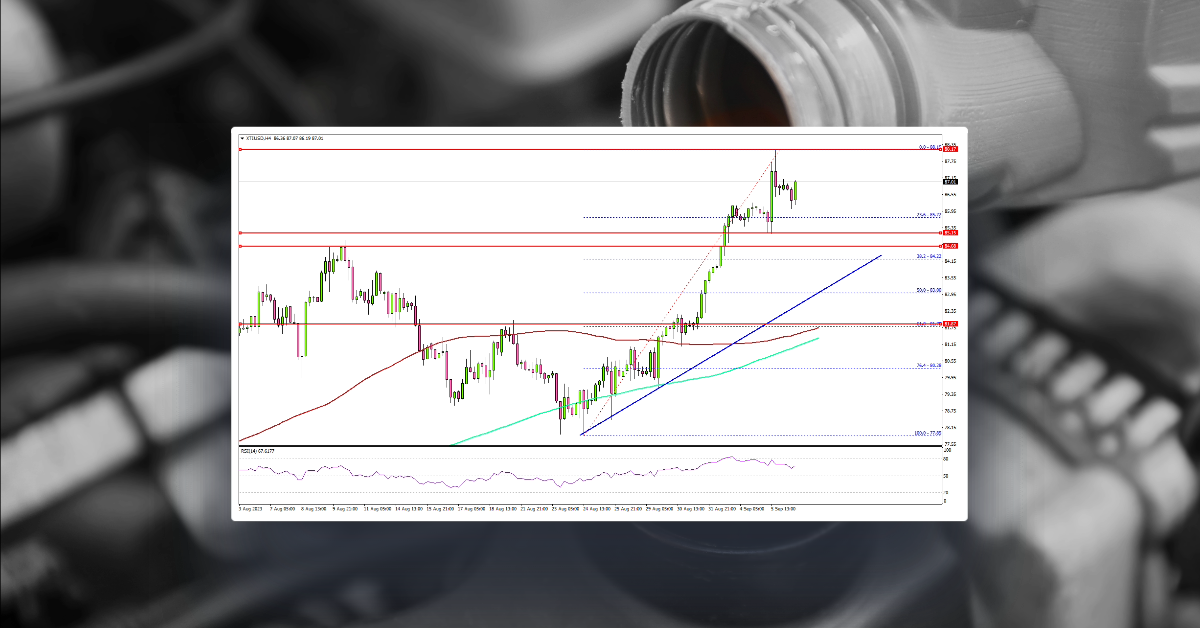The height and width of the screenshot is (628, 1200).
Task: Select the tallest candlestick wick near the 88.10 peak
Action: point(776,158)
